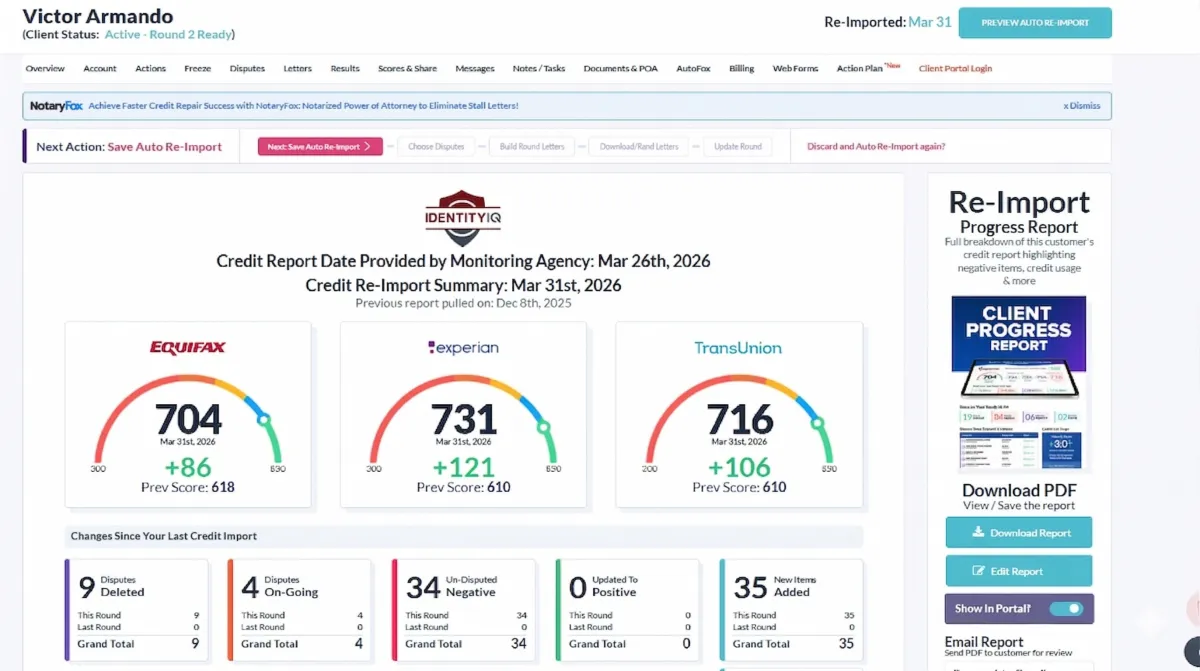The image size is (1200, 671).
Task: Toggle the Show In Portal switch
Action: point(1066,608)
